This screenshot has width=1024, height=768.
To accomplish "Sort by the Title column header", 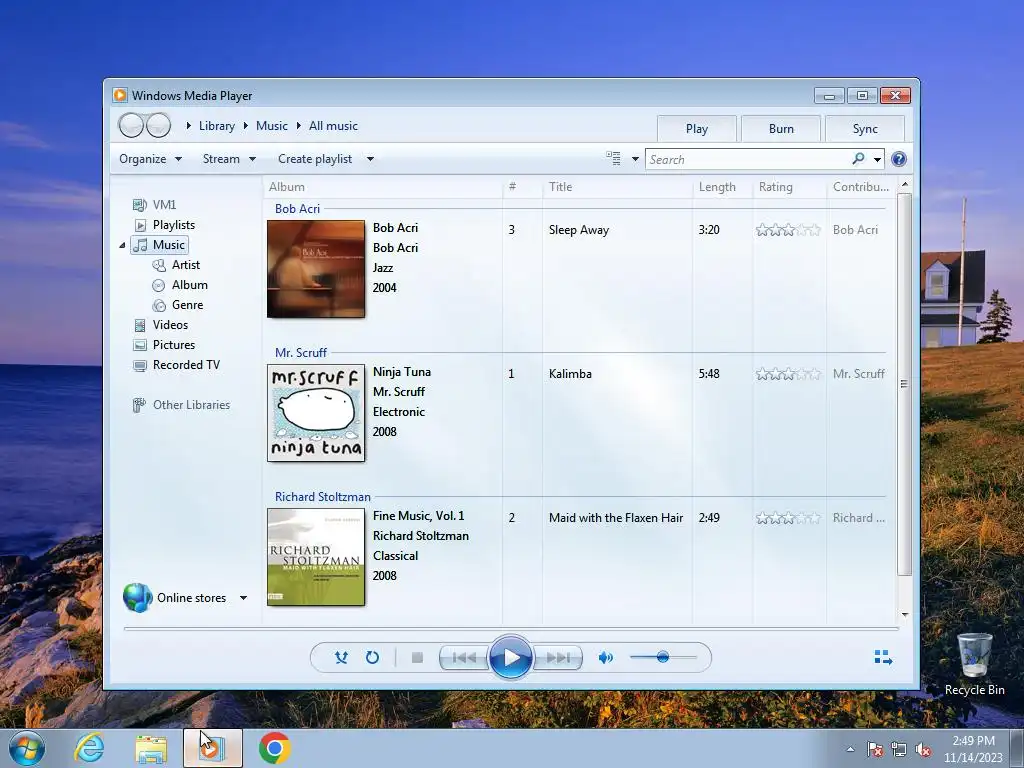I will pos(617,187).
